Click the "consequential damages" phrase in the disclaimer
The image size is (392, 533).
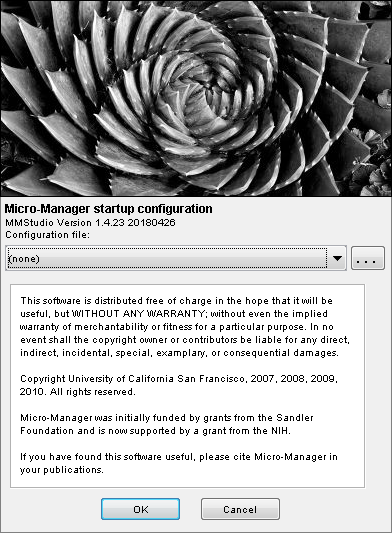click(280, 353)
